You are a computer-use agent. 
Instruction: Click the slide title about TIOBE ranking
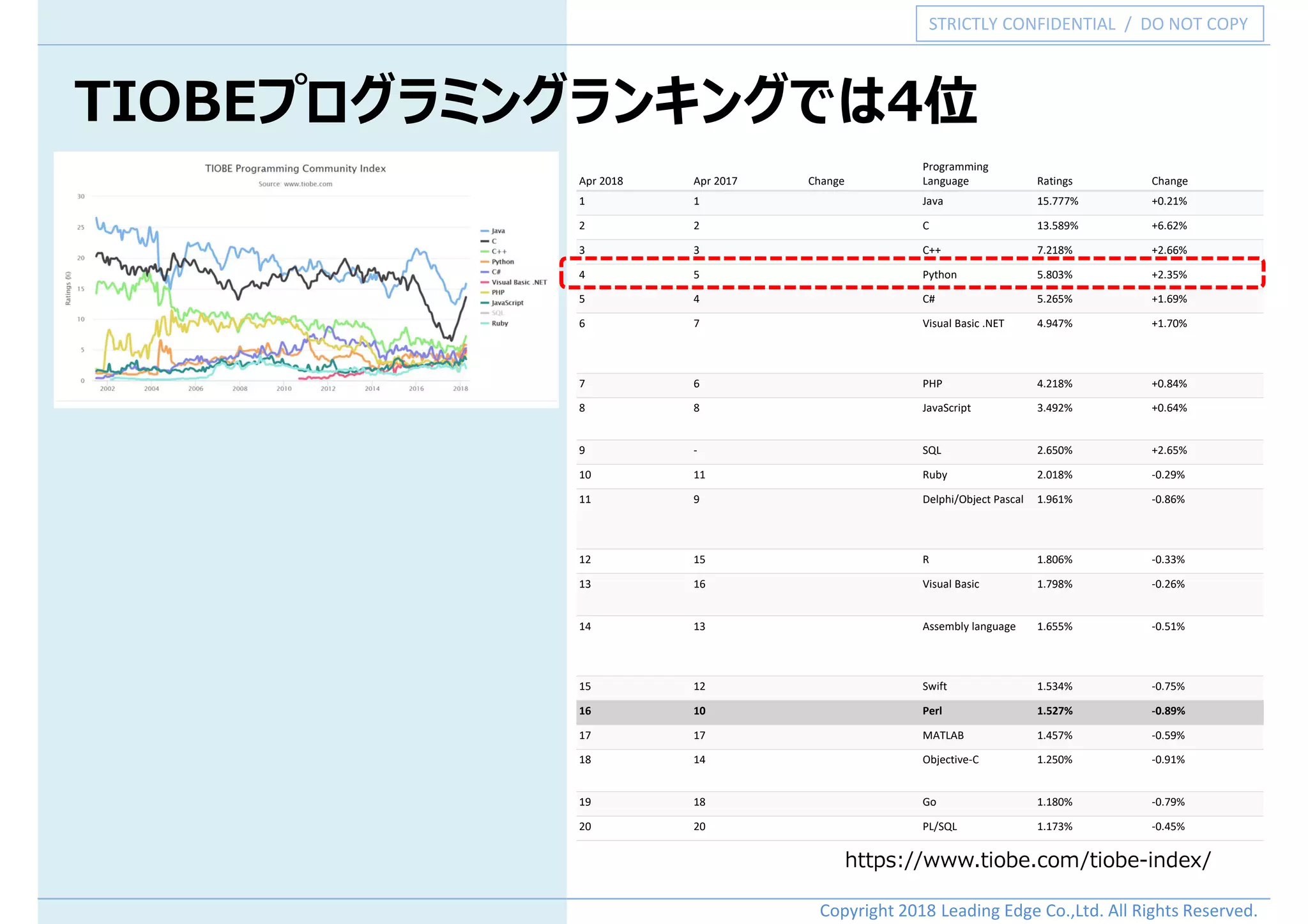coord(526,100)
